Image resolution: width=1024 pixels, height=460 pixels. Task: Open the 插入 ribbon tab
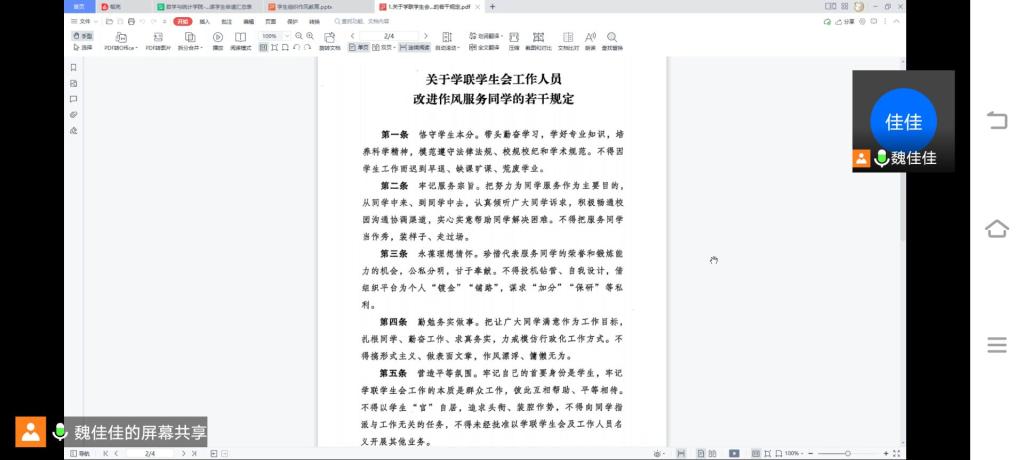(204, 21)
